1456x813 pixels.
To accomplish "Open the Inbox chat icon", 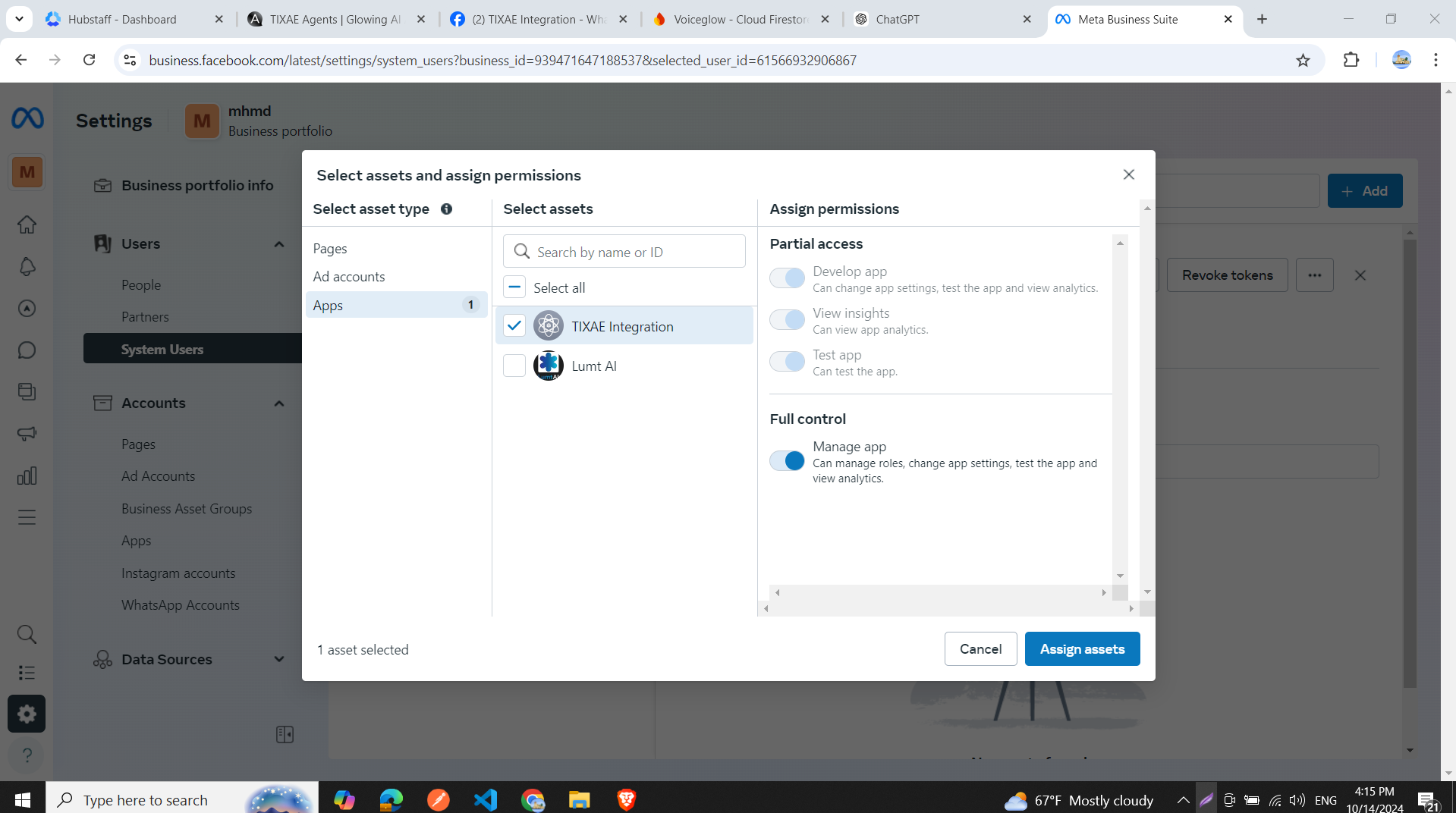I will point(27,350).
